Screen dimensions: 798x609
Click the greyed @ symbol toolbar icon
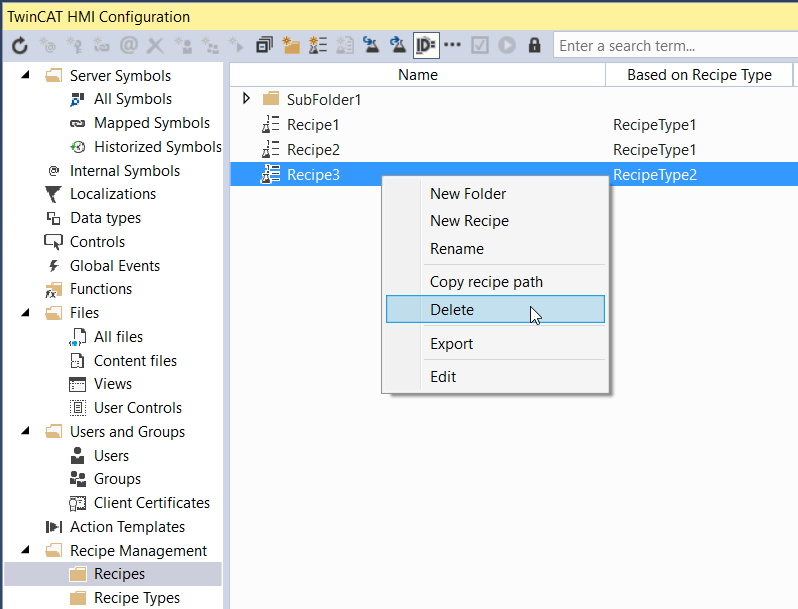click(129, 45)
